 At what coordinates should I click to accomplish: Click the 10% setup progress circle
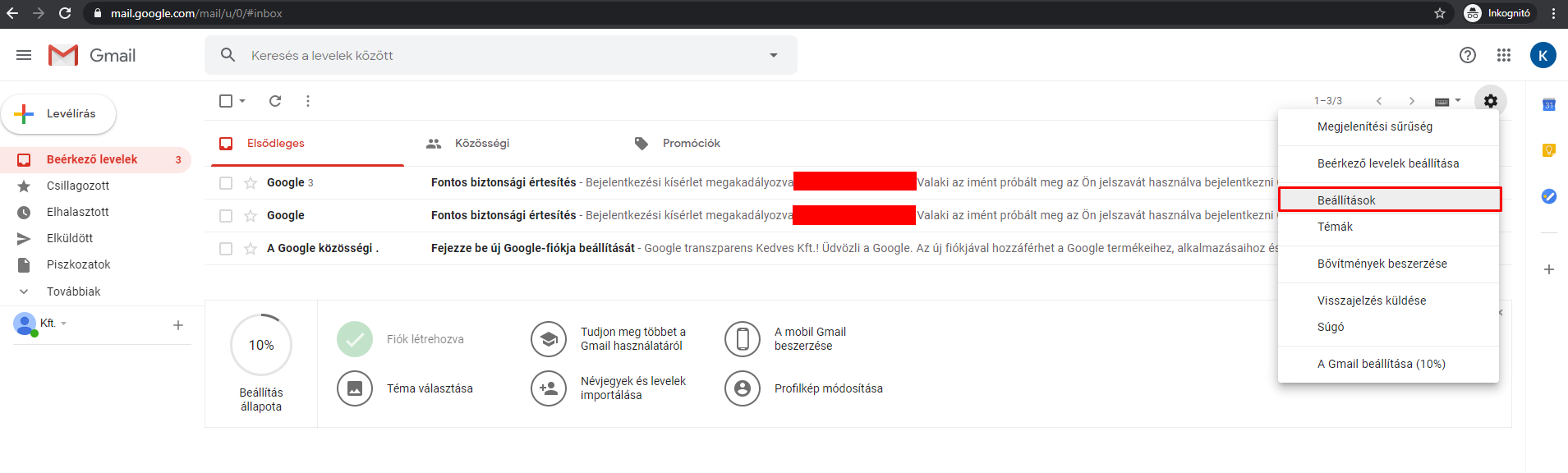tap(261, 345)
